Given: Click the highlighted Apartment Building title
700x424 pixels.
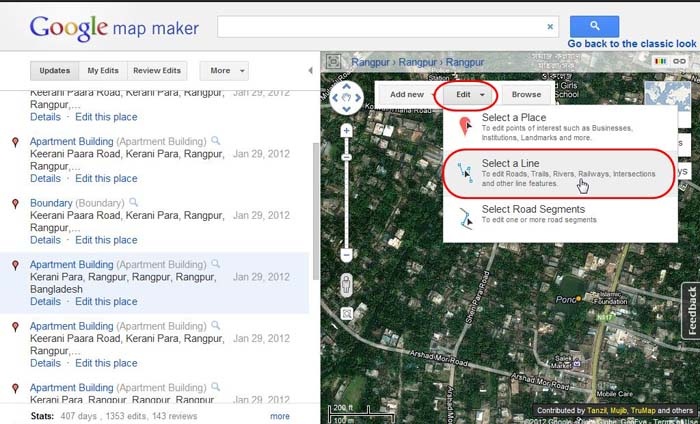Looking at the screenshot, I should 71,265.
